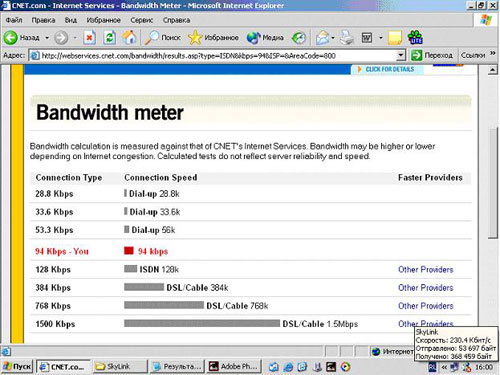Click the '94 Kbps - You' text
500x375 pixels.
tap(62, 251)
